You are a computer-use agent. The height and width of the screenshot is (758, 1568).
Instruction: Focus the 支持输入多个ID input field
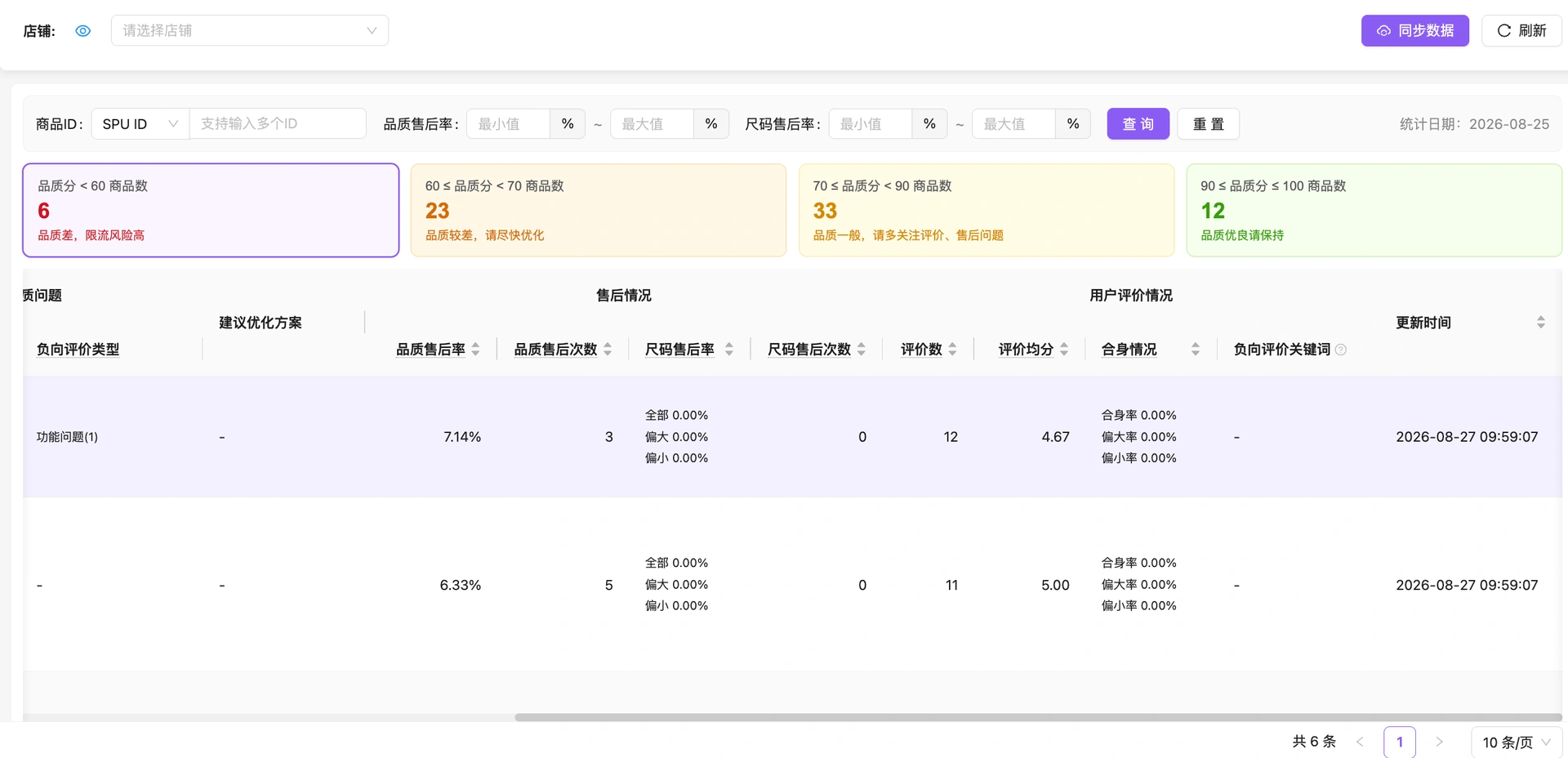pyautogui.click(x=278, y=124)
